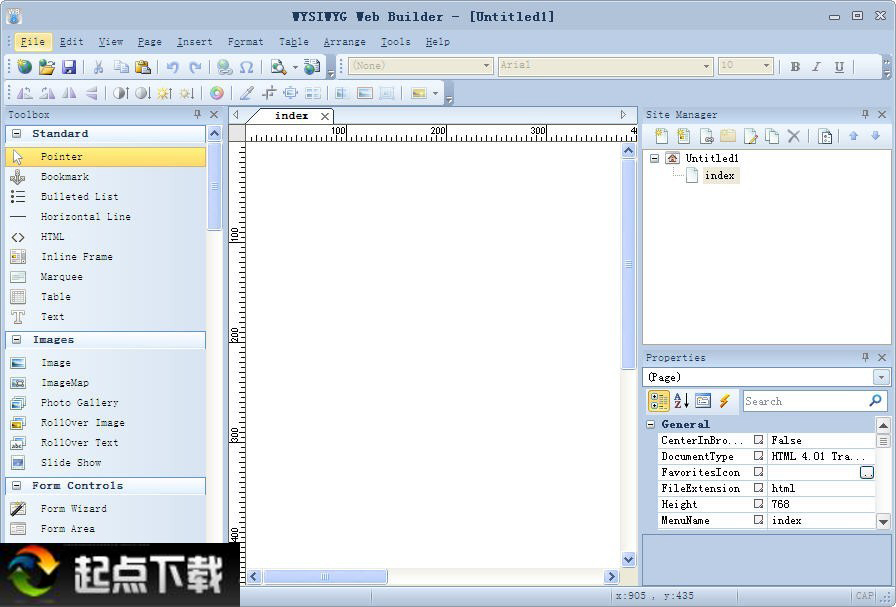Click the Properties Search field
896x607 pixels.
(x=815, y=401)
